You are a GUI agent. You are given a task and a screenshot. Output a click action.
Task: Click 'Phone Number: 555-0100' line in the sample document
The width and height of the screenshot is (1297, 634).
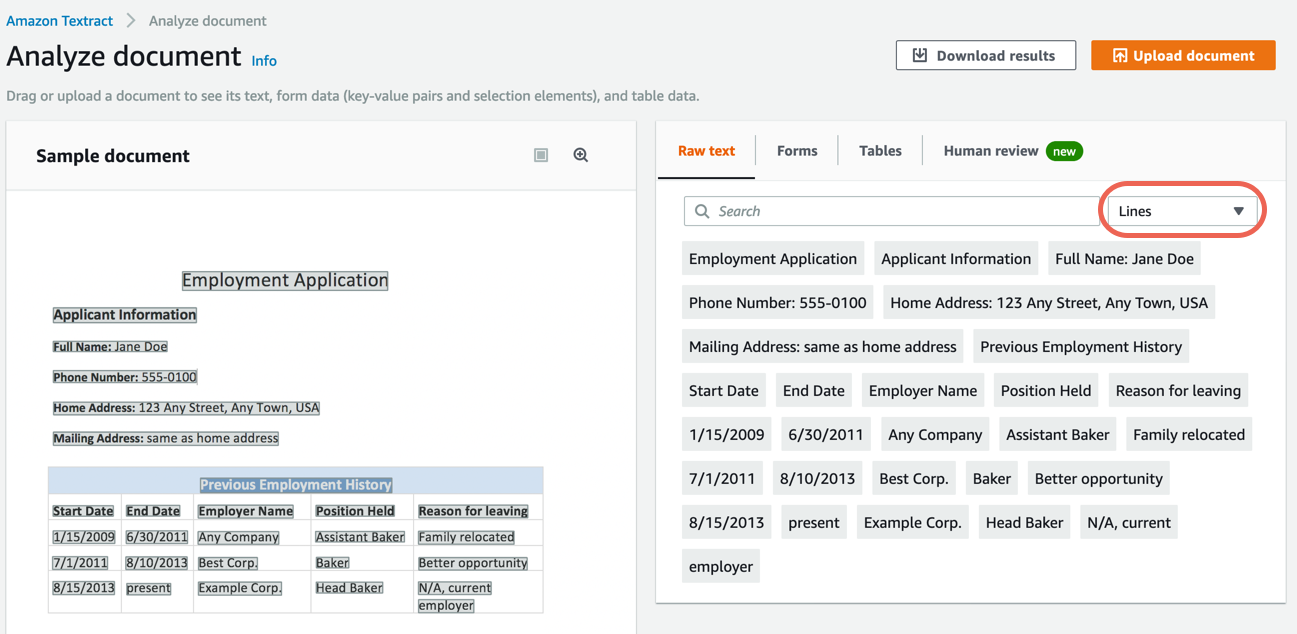(x=125, y=377)
